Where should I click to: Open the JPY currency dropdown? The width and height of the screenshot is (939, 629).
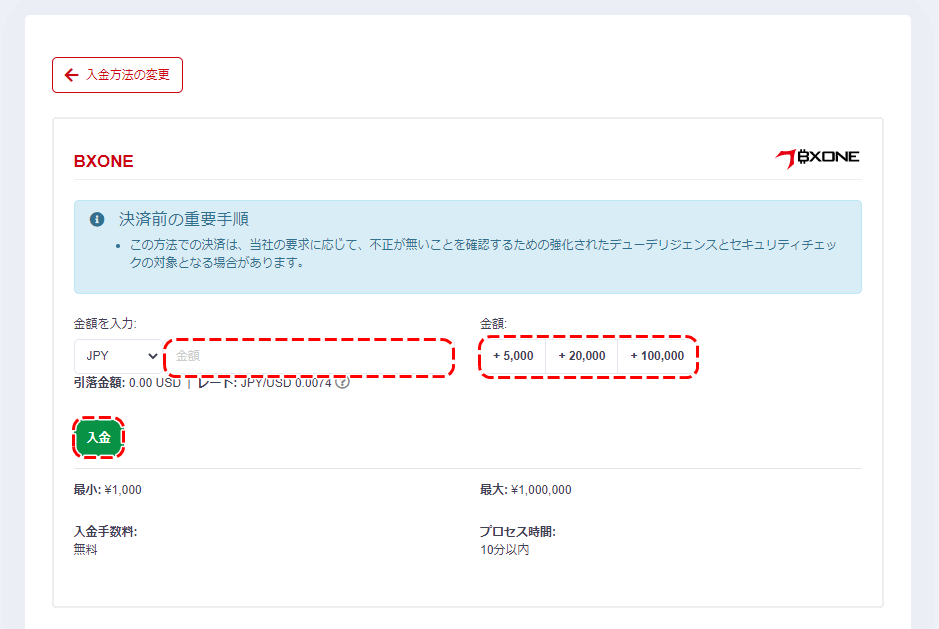119,356
